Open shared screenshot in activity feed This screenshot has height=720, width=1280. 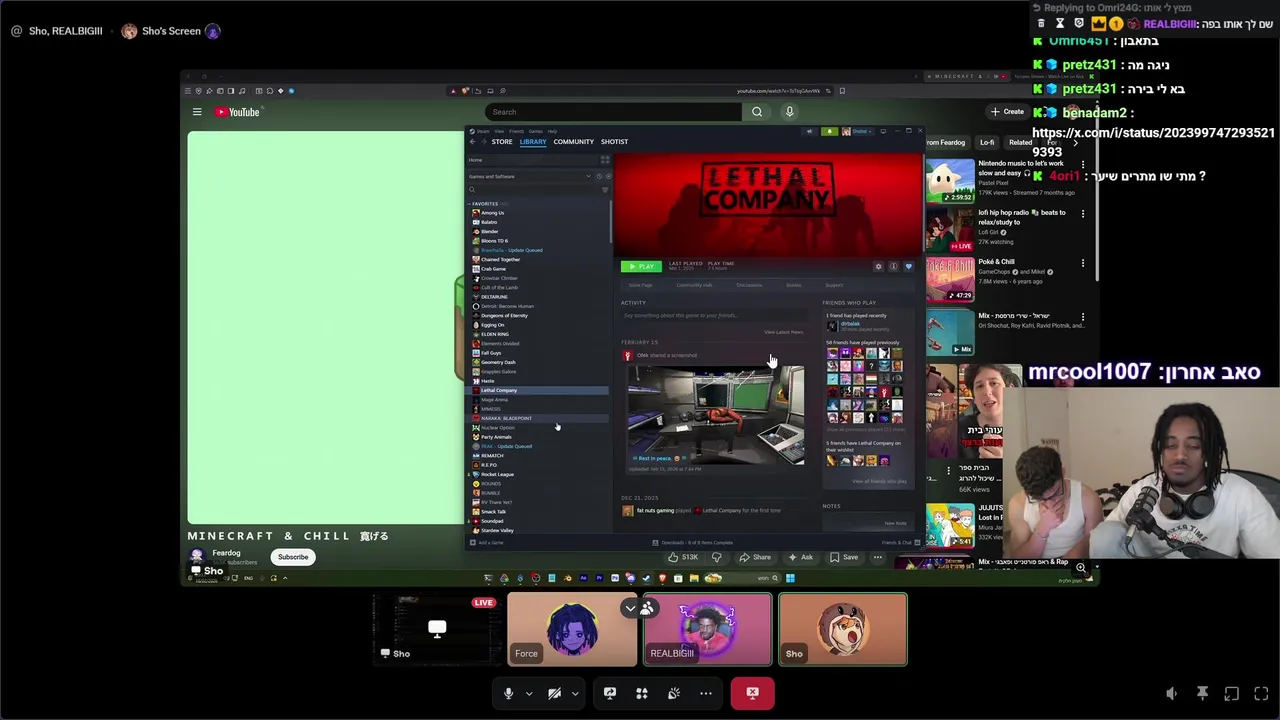click(715, 414)
